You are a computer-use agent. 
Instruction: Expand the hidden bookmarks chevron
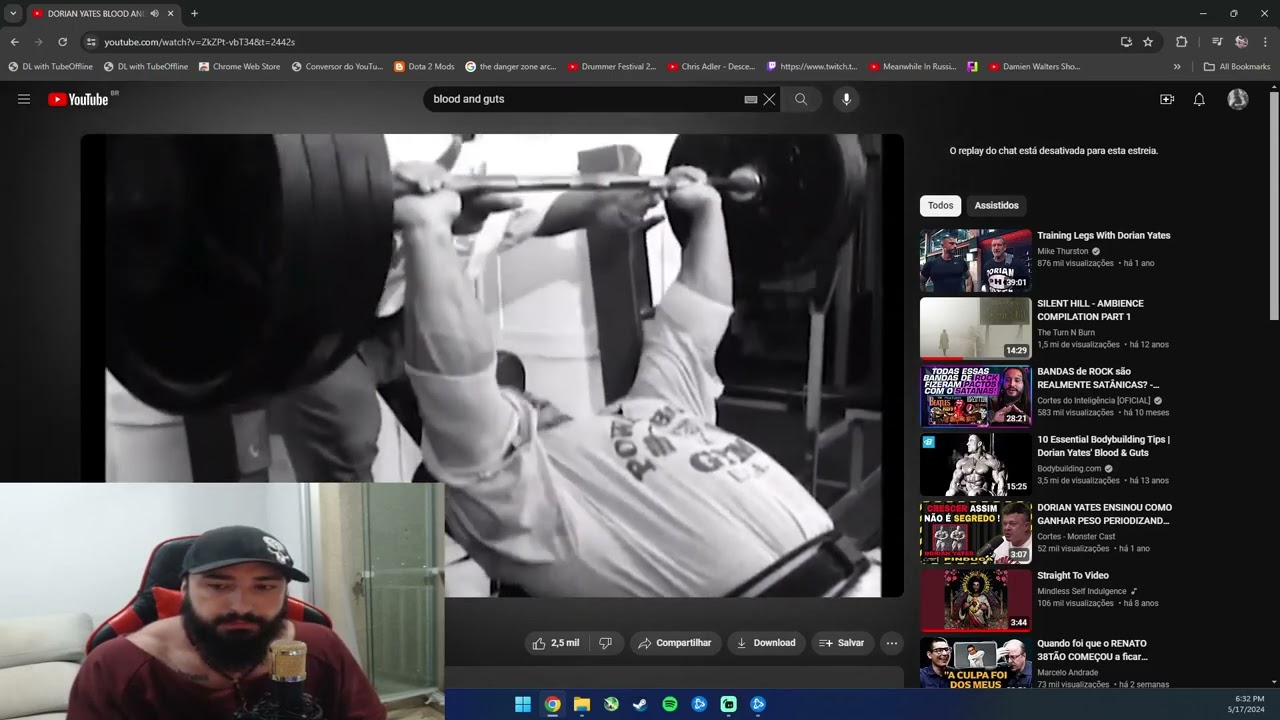[x=1177, y=67]
